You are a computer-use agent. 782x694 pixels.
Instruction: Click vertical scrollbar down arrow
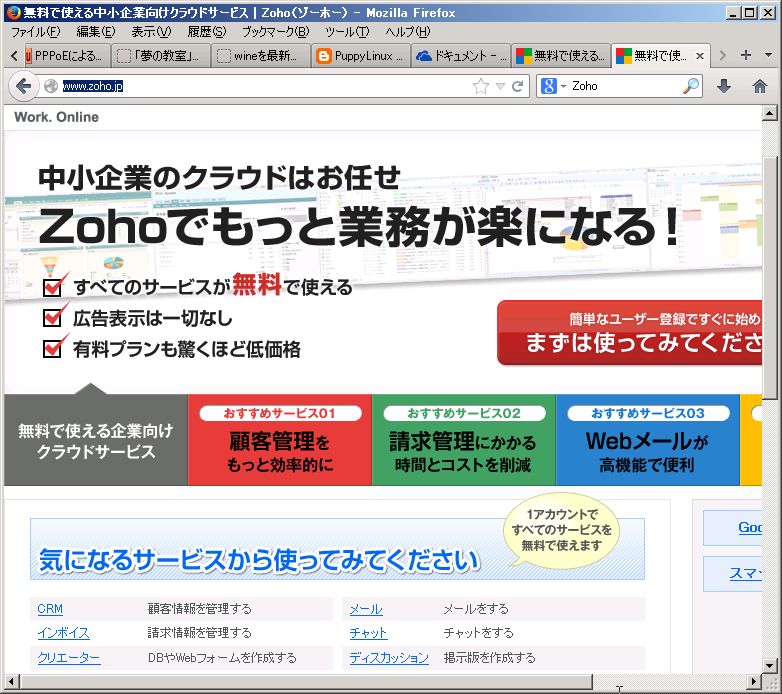770,665
